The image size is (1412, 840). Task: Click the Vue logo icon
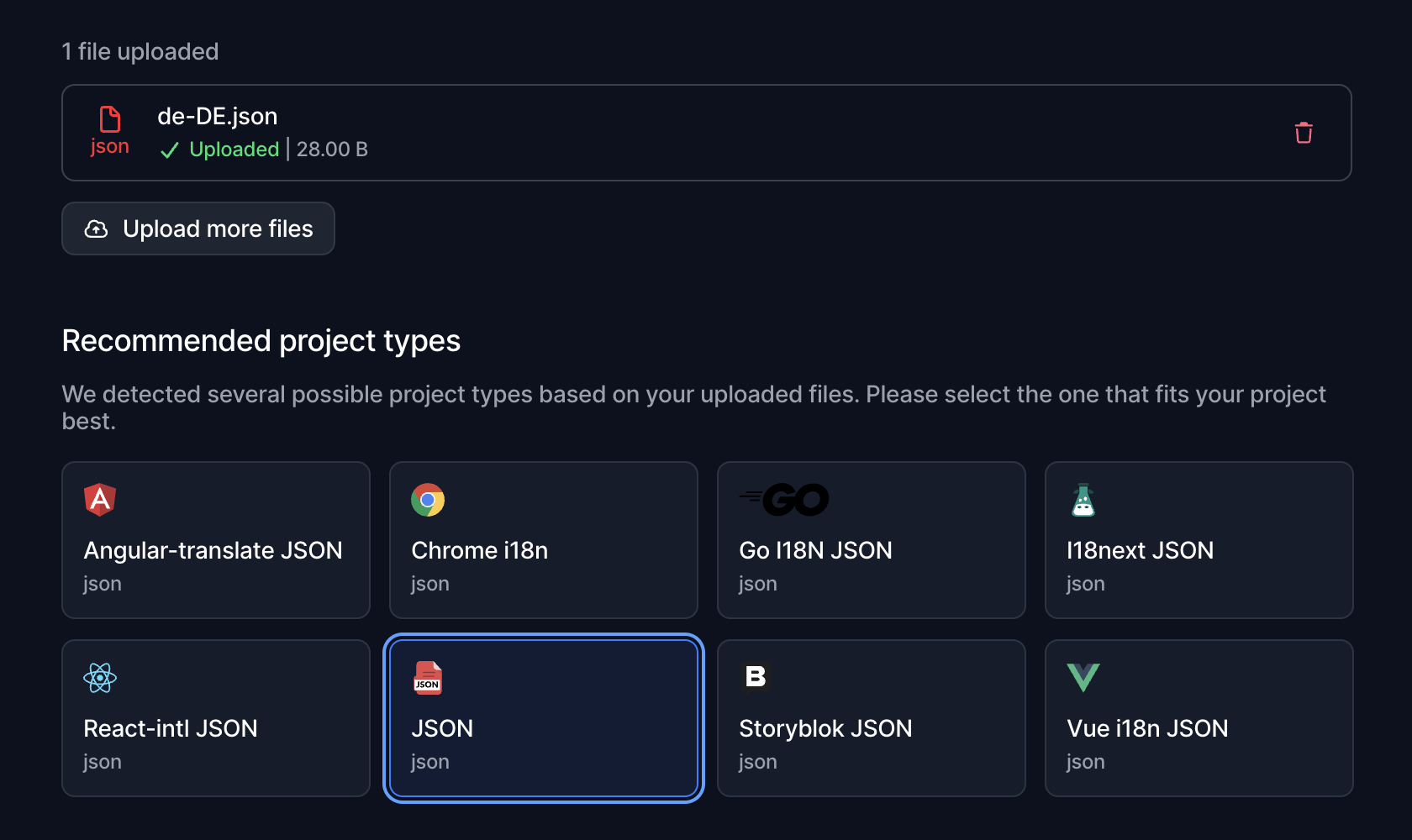[1083, 678]
